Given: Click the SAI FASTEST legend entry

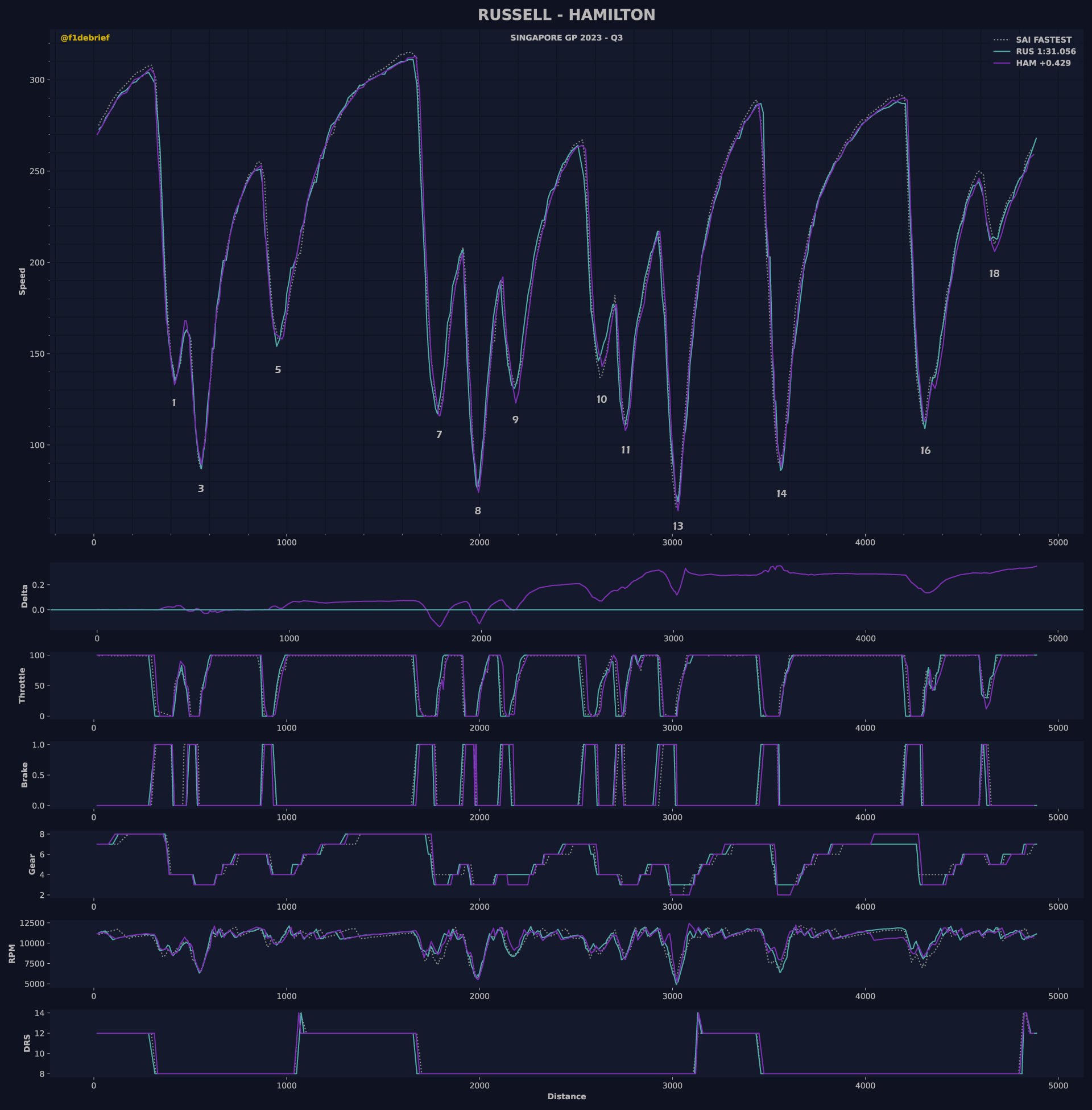Looking at the screenshot, I should [x=1043, y=40].
